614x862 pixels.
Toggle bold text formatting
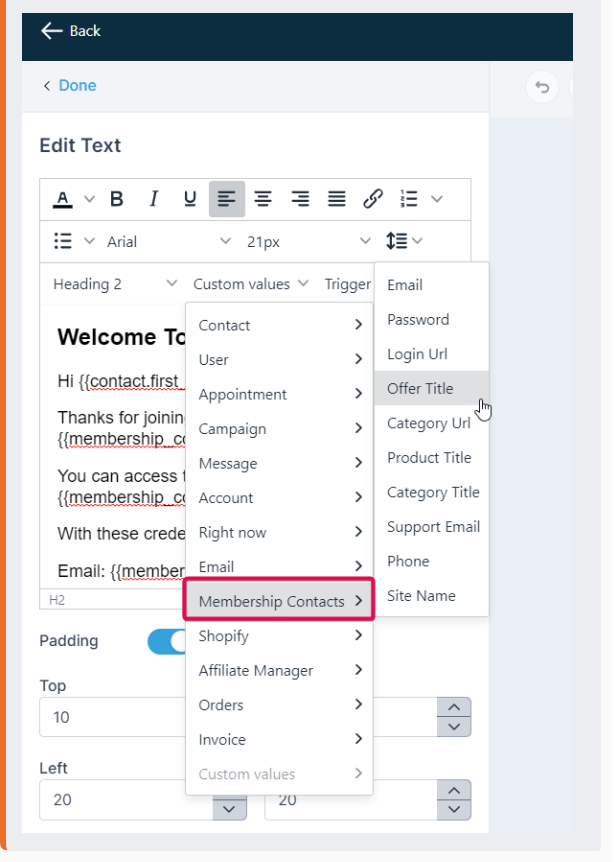[117, 199]
